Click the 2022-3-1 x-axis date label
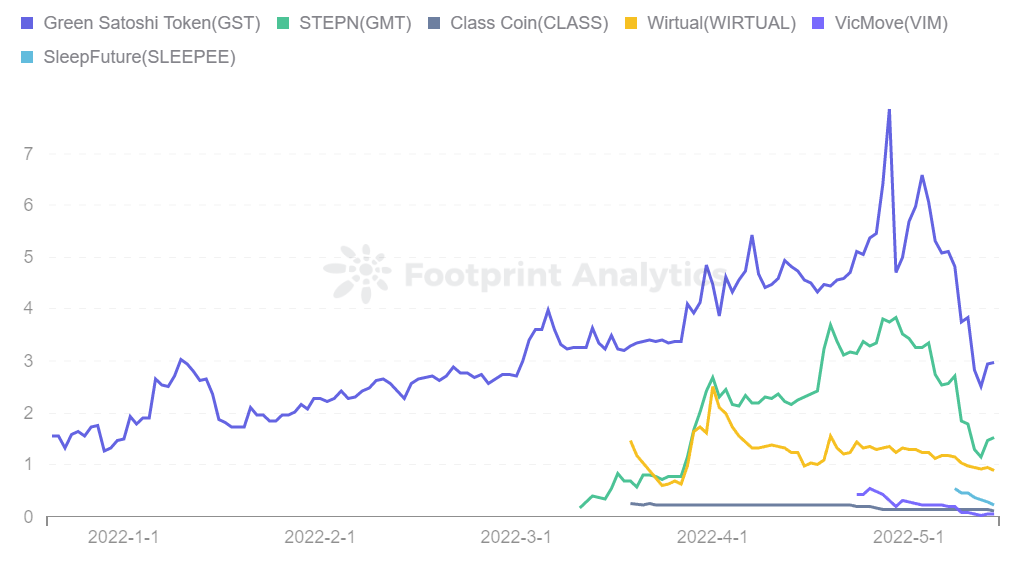The image size is (1028, 572). click(516, 537)
